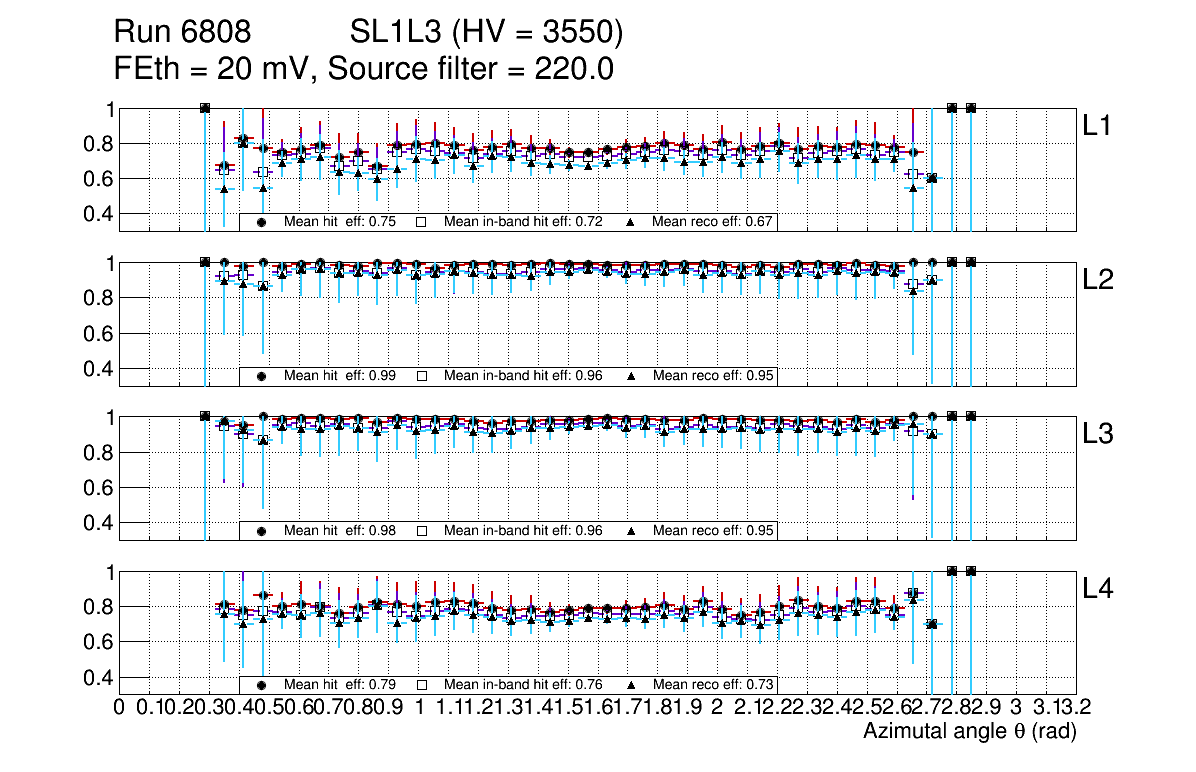
Task: Select the L2 panel label
Action: pos(1099,280)
